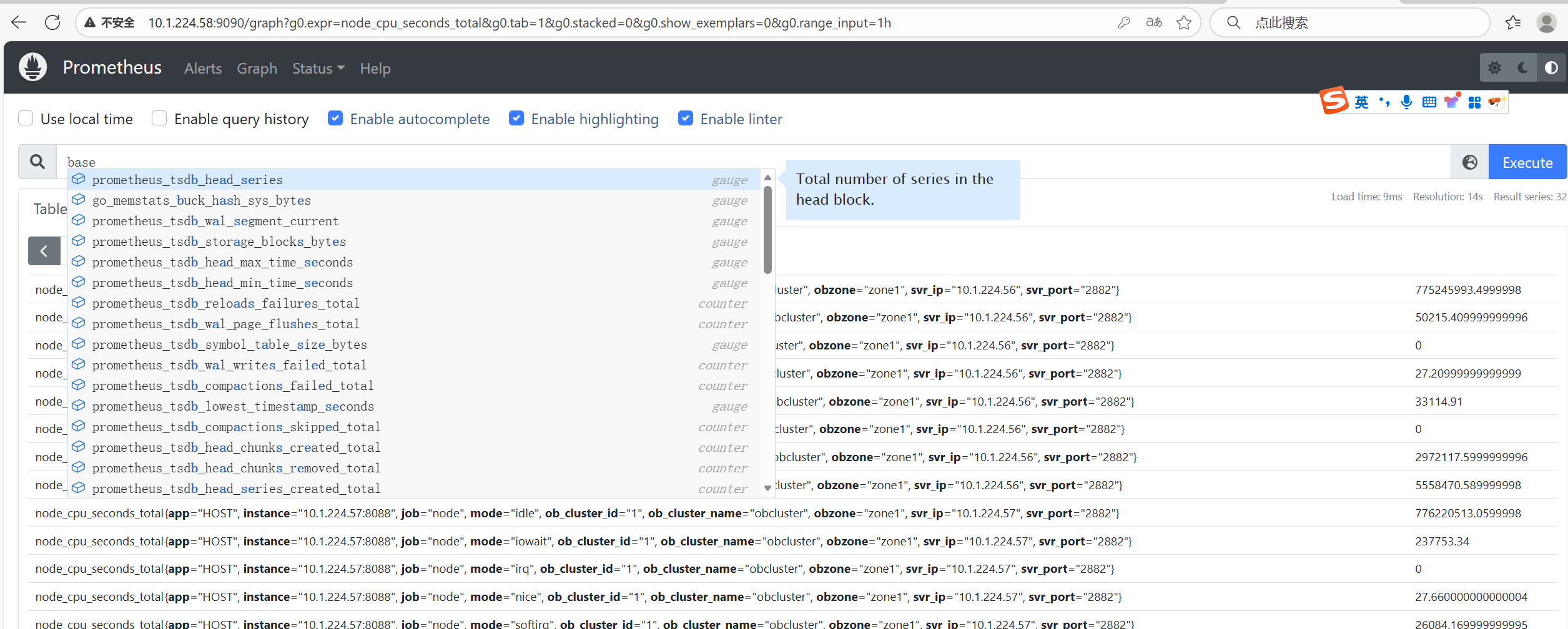Switch to dark theme moon icon
Screen dimensions: 1568x629
[1523, 68]
